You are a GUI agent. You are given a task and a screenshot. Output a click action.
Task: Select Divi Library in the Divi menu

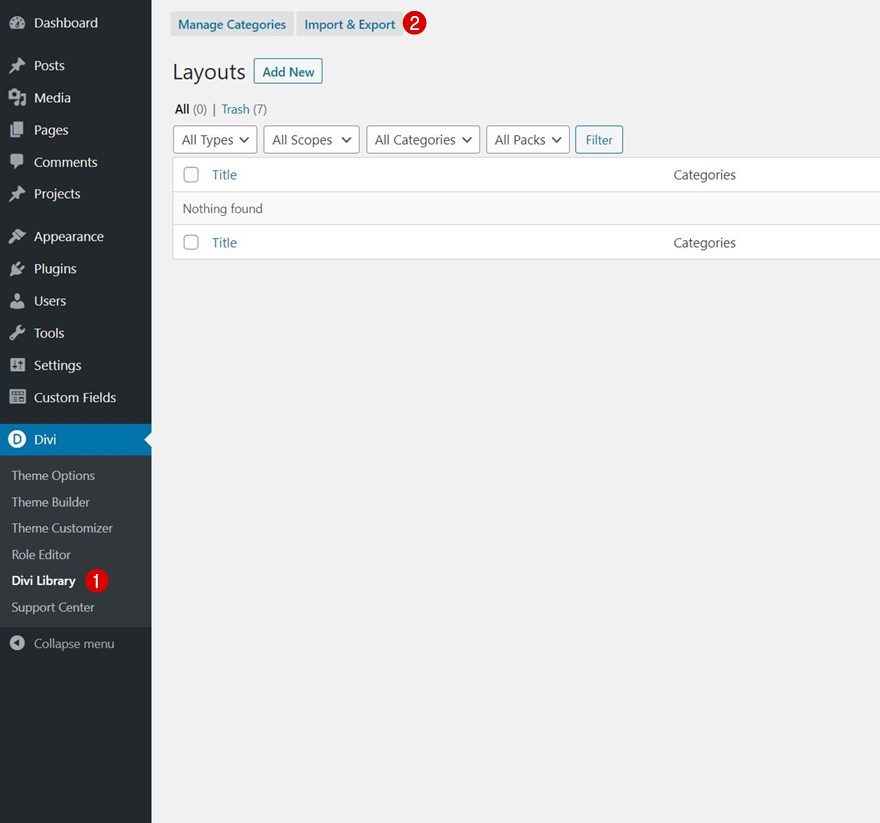click(x=43, y=580)
